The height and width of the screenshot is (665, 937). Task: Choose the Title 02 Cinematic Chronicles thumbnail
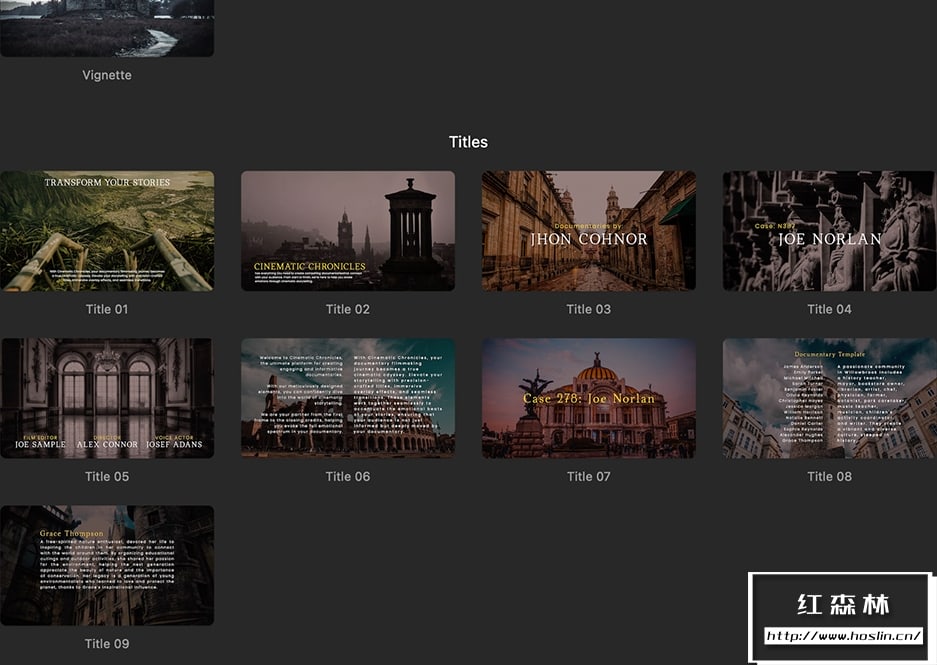point(348,231)
